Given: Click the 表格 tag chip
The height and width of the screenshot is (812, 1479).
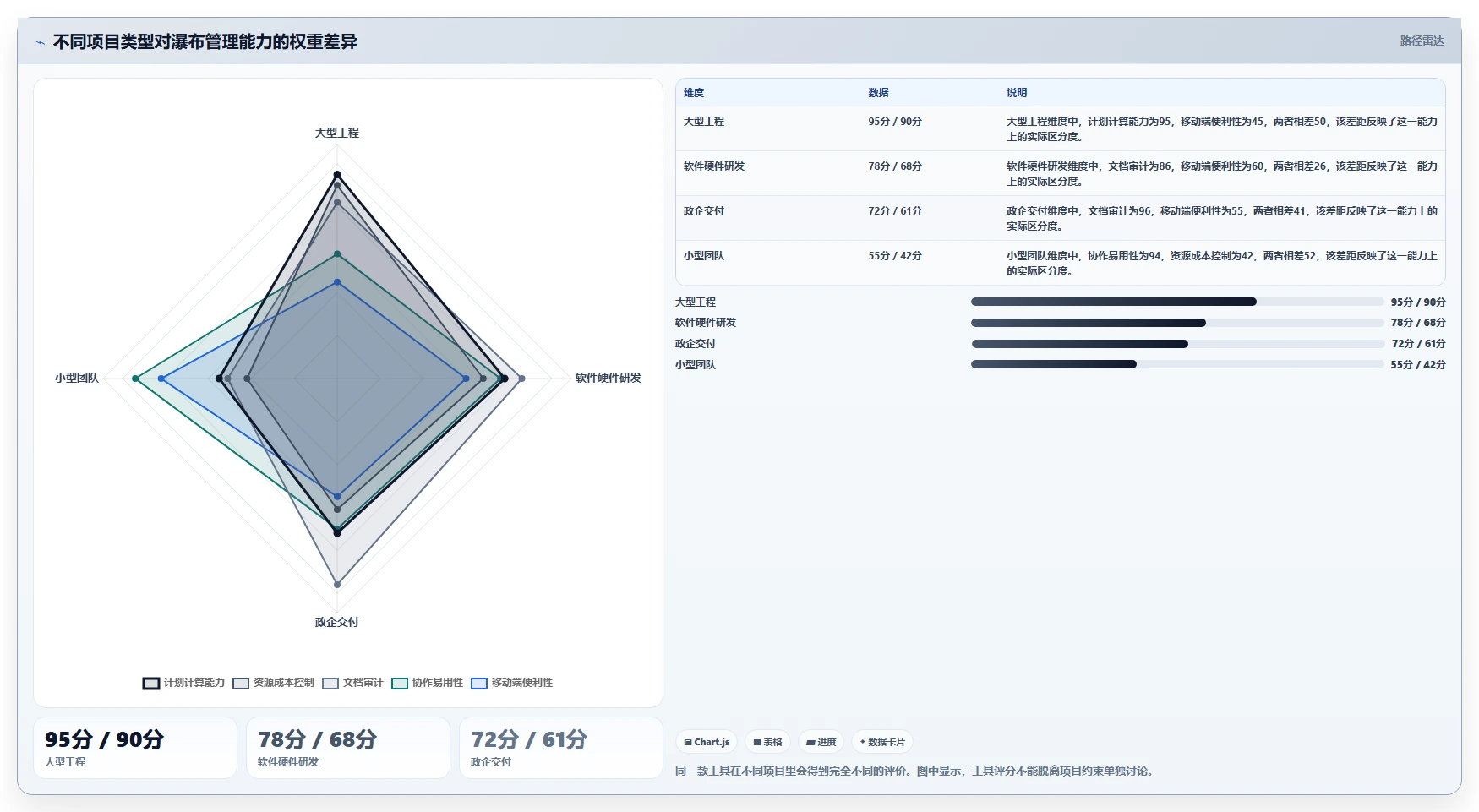Looking at the screenshot, I should 767,742.
